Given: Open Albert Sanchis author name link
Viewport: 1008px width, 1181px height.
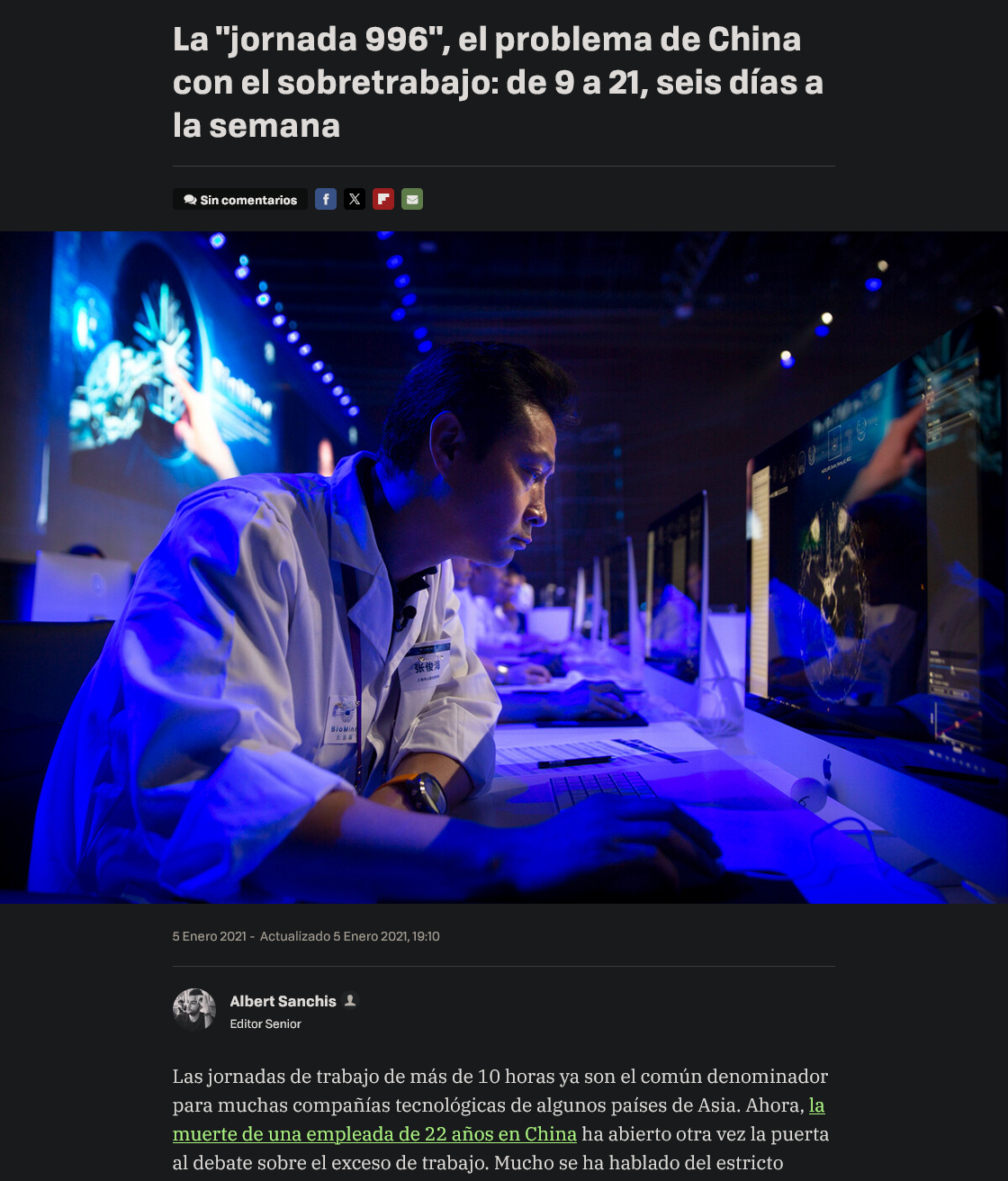Looking at the screenshot, I should coord(283,1001).
